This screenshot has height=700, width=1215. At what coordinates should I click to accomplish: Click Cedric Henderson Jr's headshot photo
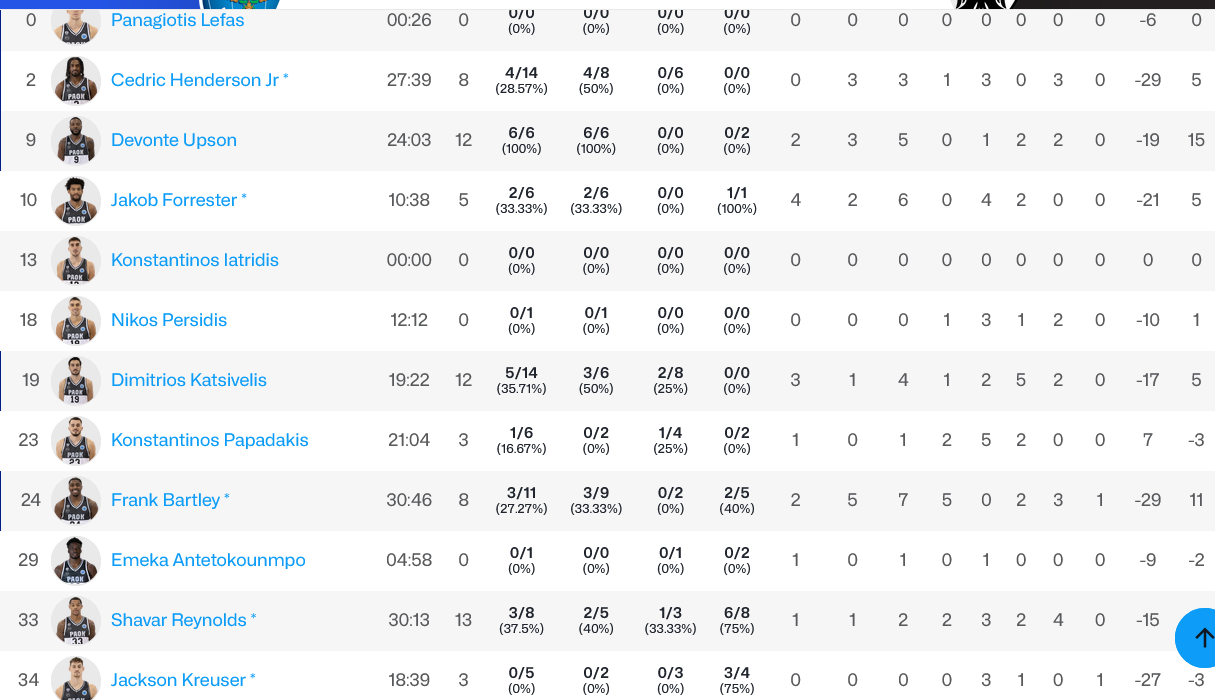[76, 80]
